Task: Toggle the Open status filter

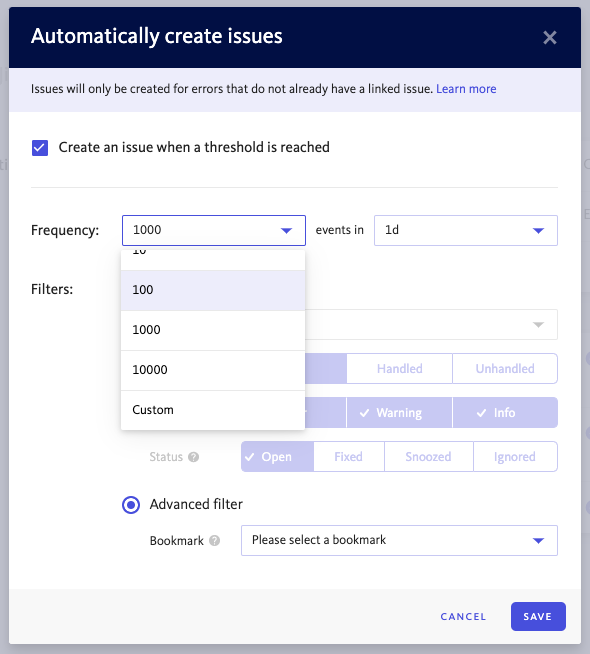Action: 277,457
